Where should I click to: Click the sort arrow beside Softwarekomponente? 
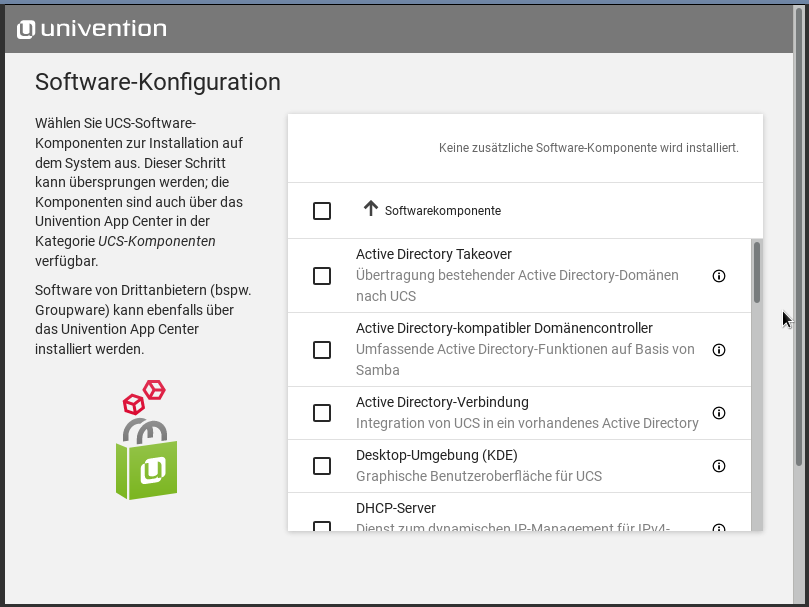tap(371, 209)
